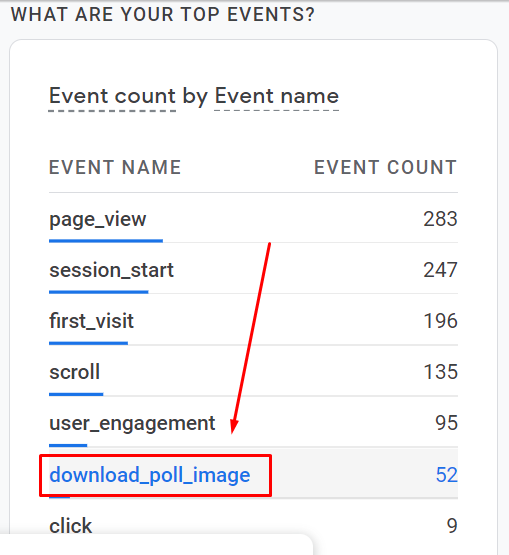The height and width of the screenshot is (555, 509).
Task: Click the blue bar under page_view
Action: click(x=106, y=241)
